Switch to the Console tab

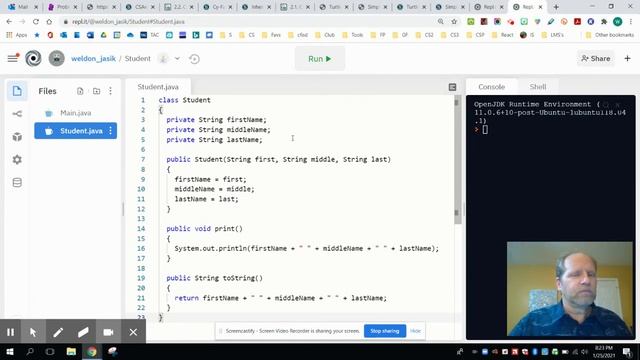coord(491,87)
